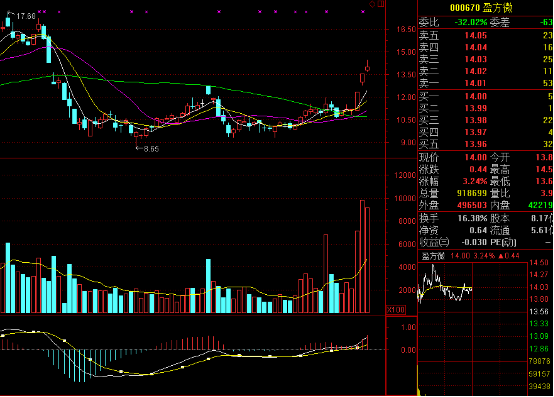Click the arrow at the 8.55 low label
The width and height of the screenshot is (554, 397).
click(139, 149)
